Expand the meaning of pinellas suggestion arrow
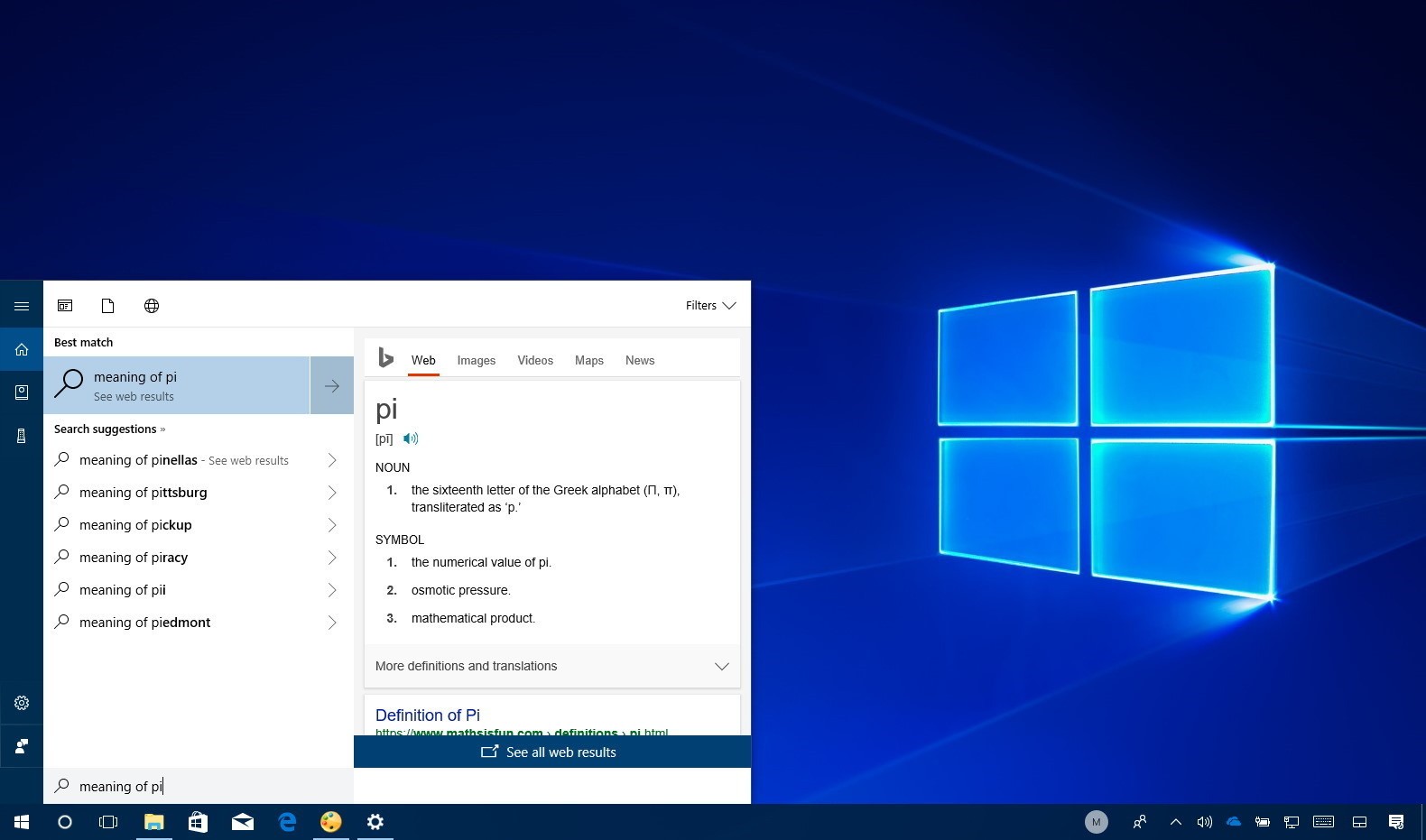1426x840 pixels. 332,460
